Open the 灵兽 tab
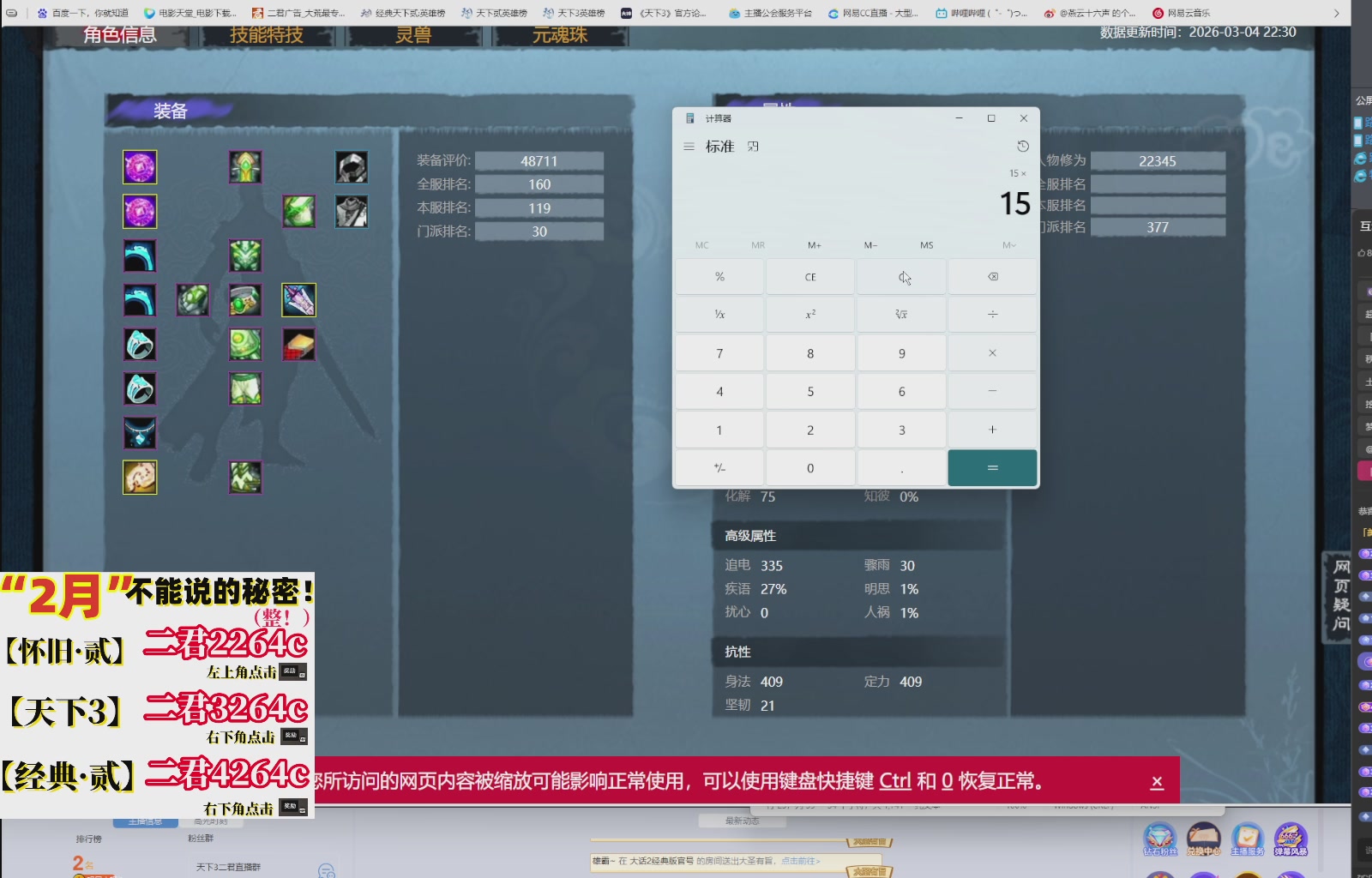This screenshot has height=878, width=1372. [x=416, y=36]
